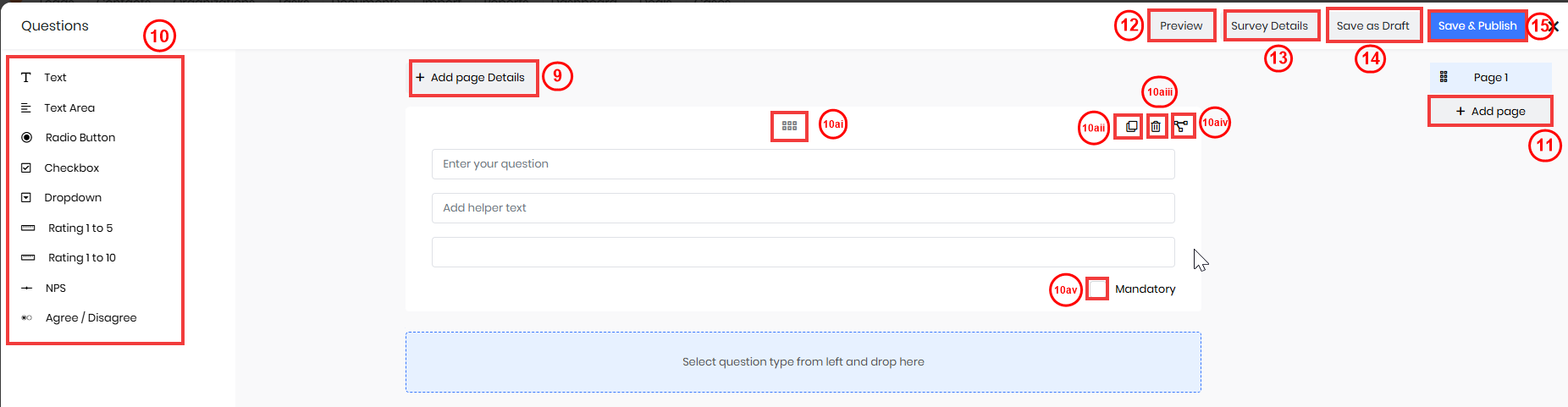
Task: Open the question branching logic icon
Action: (1181, 127)
